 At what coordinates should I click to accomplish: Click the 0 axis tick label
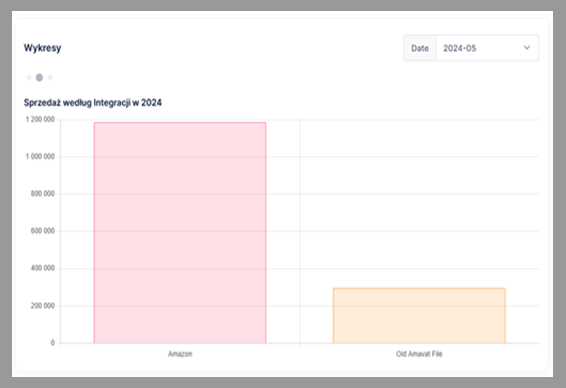pos(53,343)
